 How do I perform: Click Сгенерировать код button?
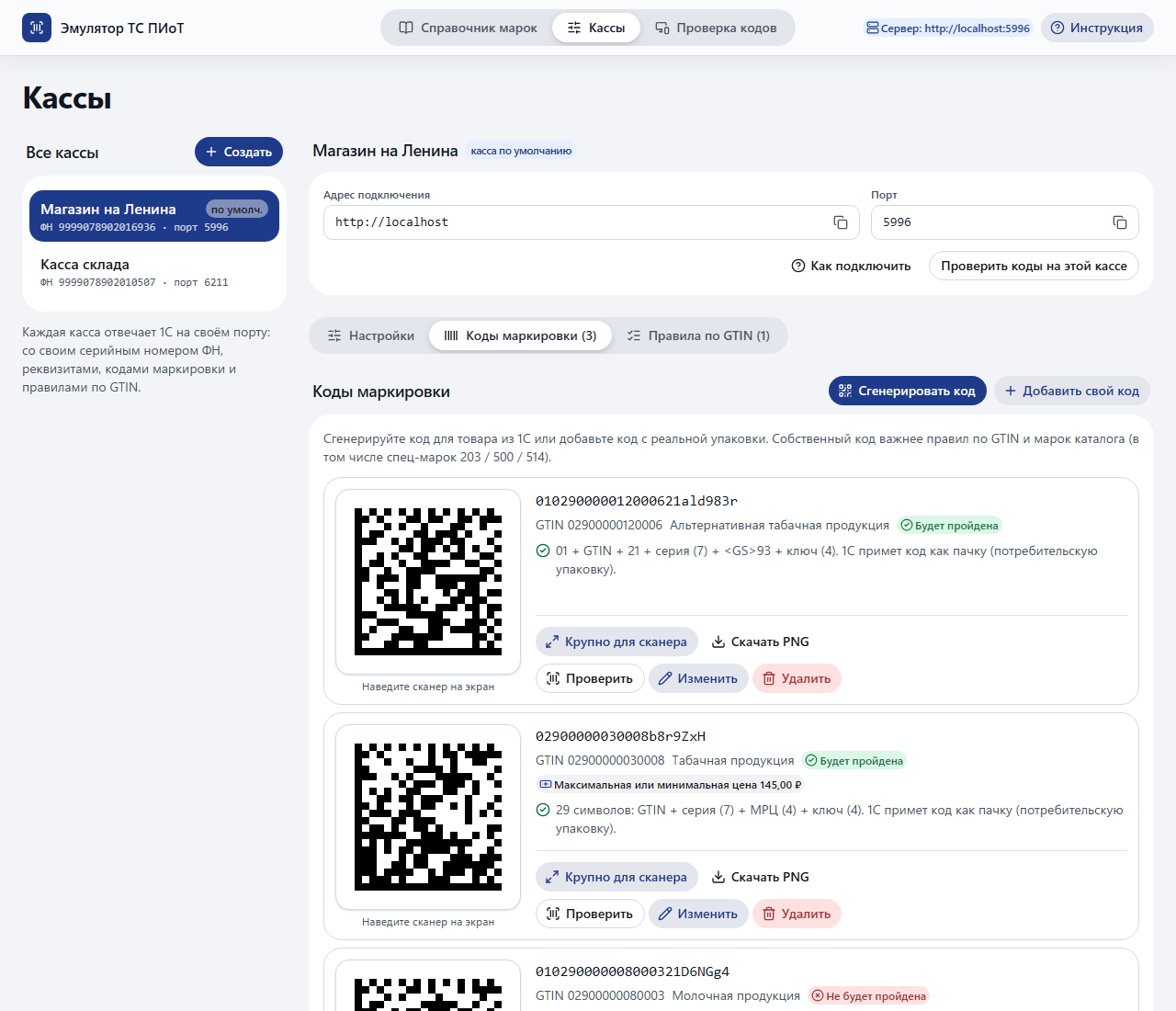908,391
